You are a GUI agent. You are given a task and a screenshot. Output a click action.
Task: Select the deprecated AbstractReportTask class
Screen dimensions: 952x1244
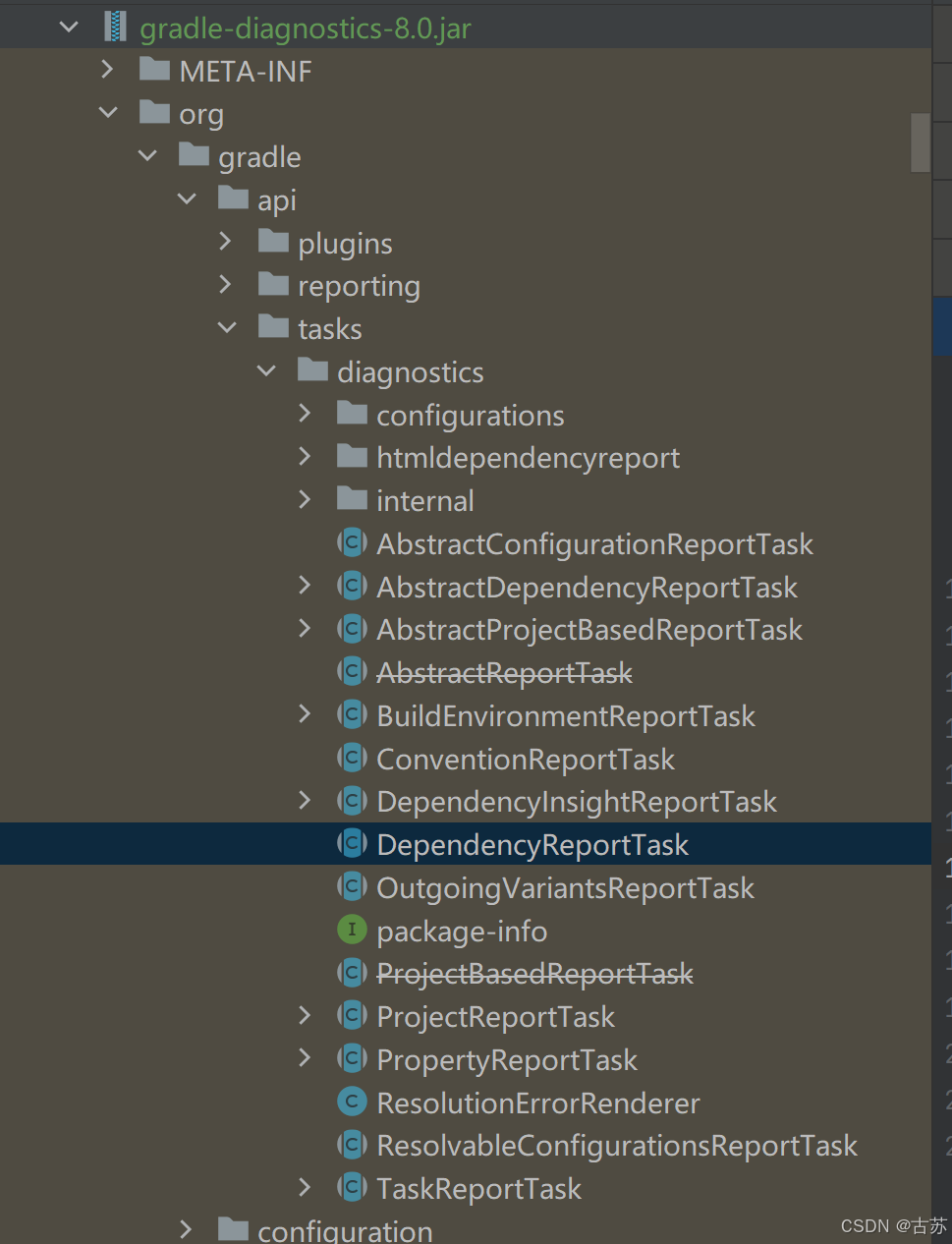coord(504,672)
